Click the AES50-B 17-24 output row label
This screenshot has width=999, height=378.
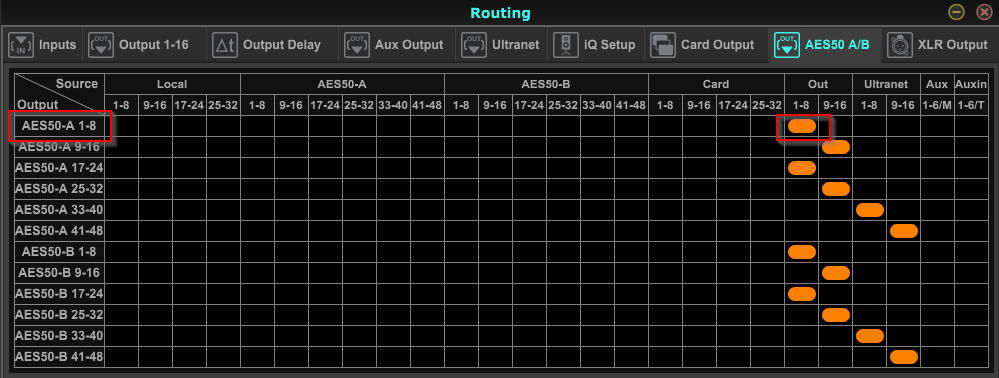(59, 294)
